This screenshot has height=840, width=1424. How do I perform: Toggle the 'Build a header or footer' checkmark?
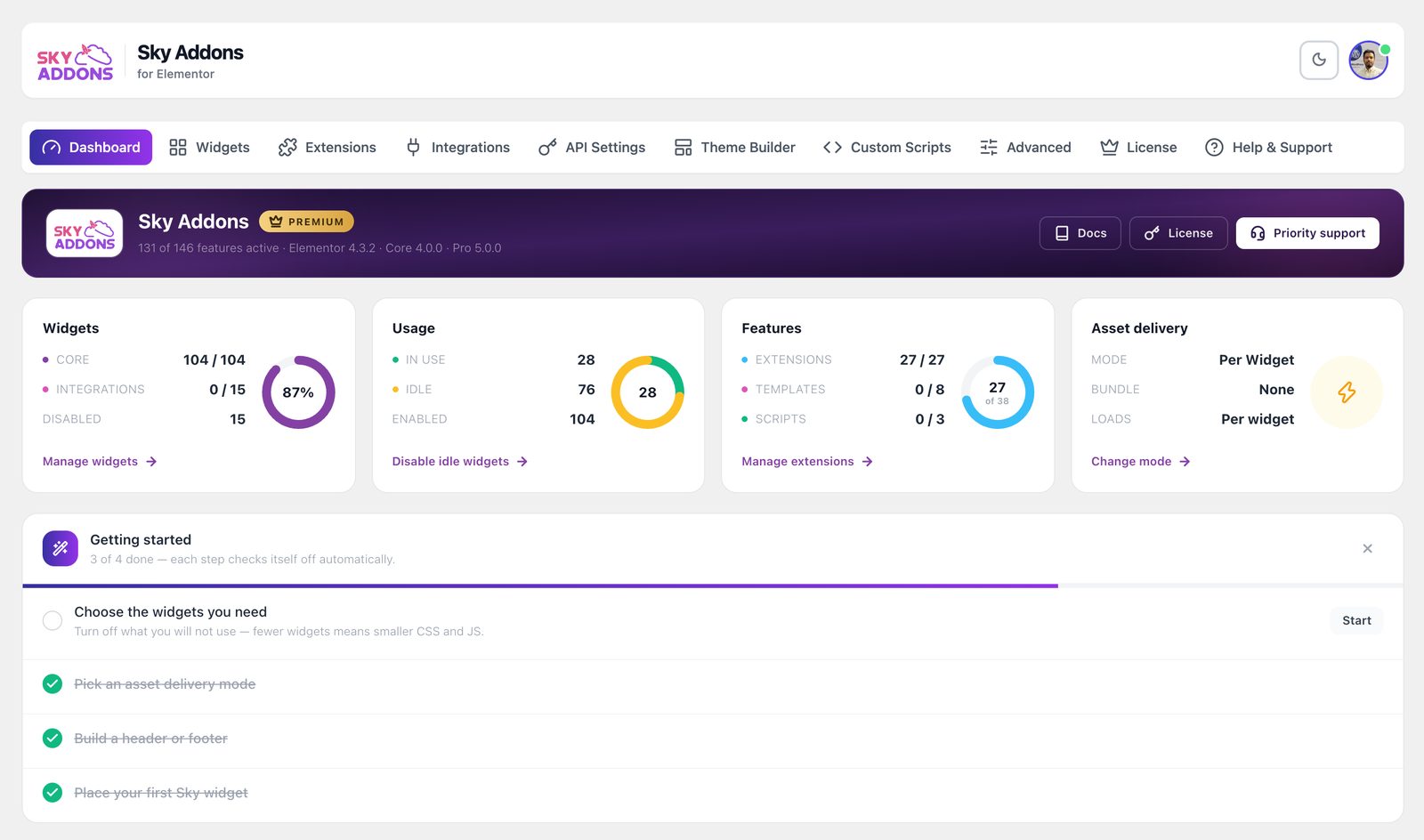coord(53,738)
